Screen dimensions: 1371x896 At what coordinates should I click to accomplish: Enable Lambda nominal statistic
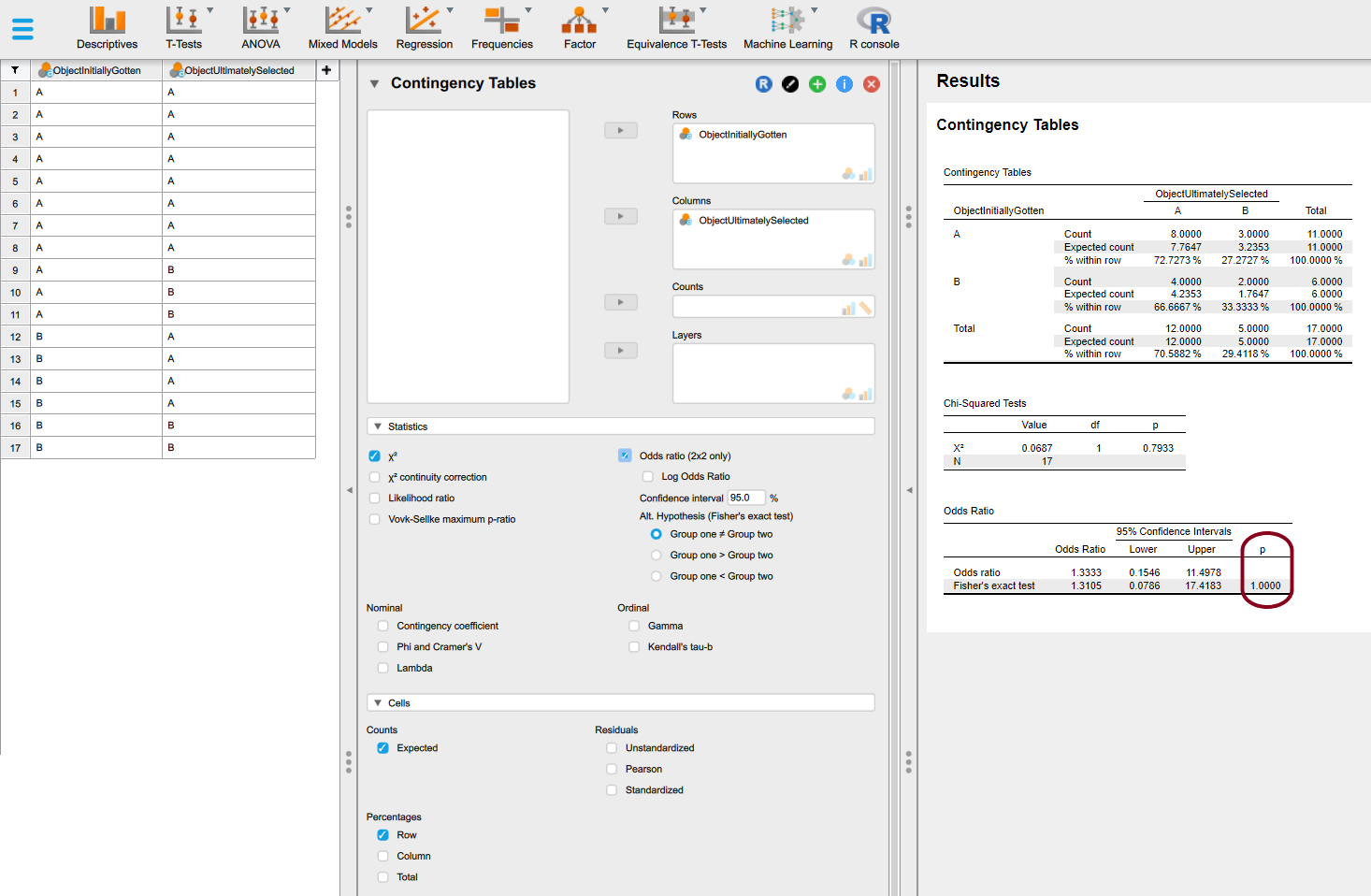coord(383,668)
